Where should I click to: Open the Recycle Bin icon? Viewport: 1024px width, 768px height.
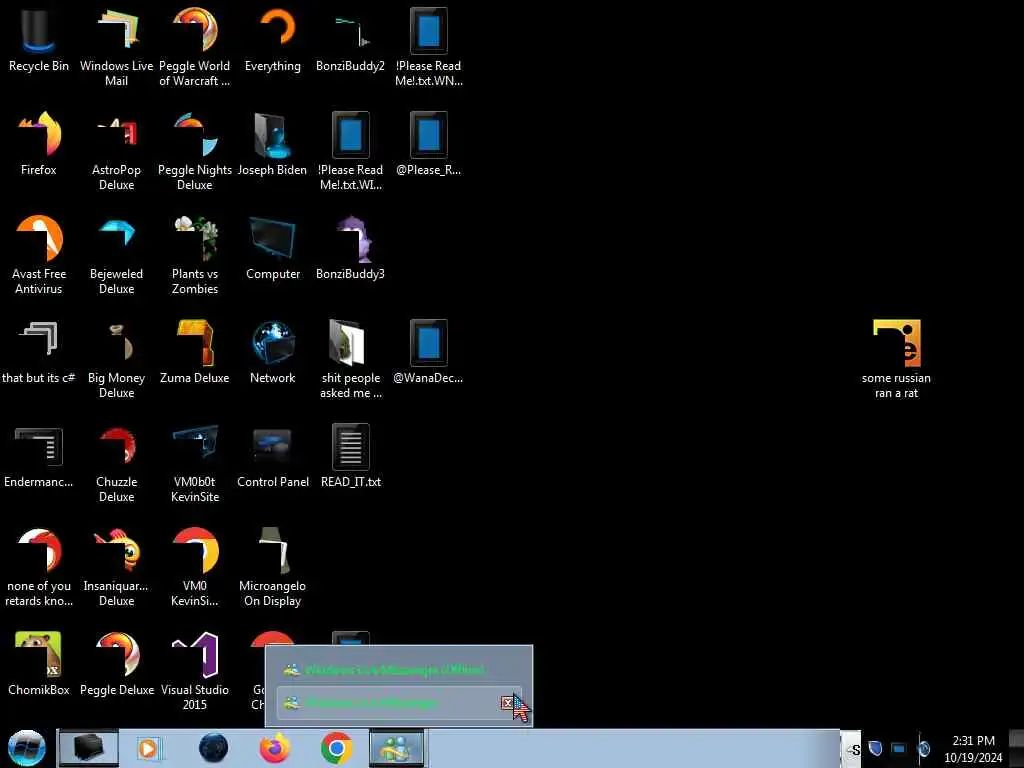(x=39, y=39)
